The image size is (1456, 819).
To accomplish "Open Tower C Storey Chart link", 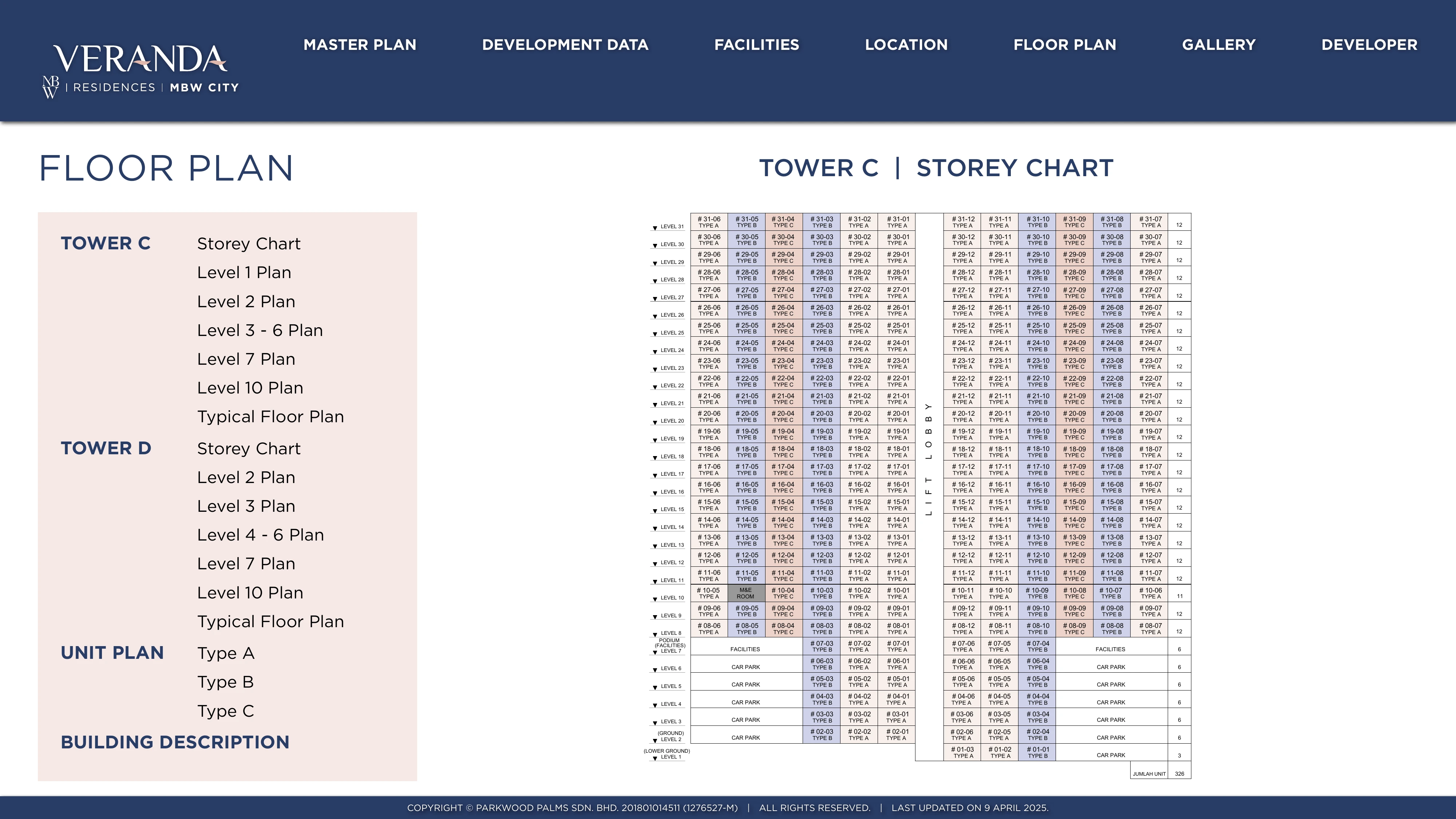I will (x=249, y=244).
